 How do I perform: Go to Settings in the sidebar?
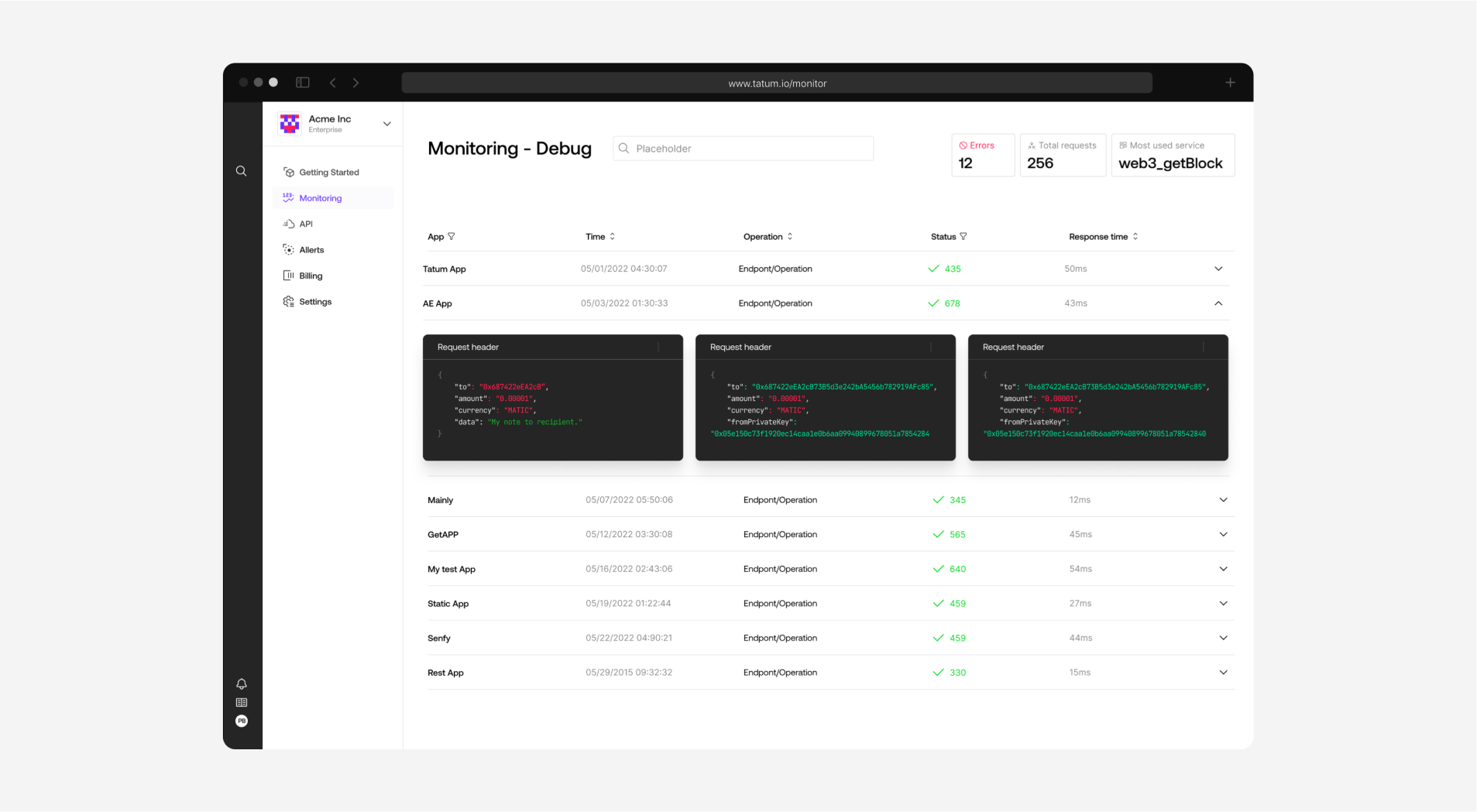[314, 302]
